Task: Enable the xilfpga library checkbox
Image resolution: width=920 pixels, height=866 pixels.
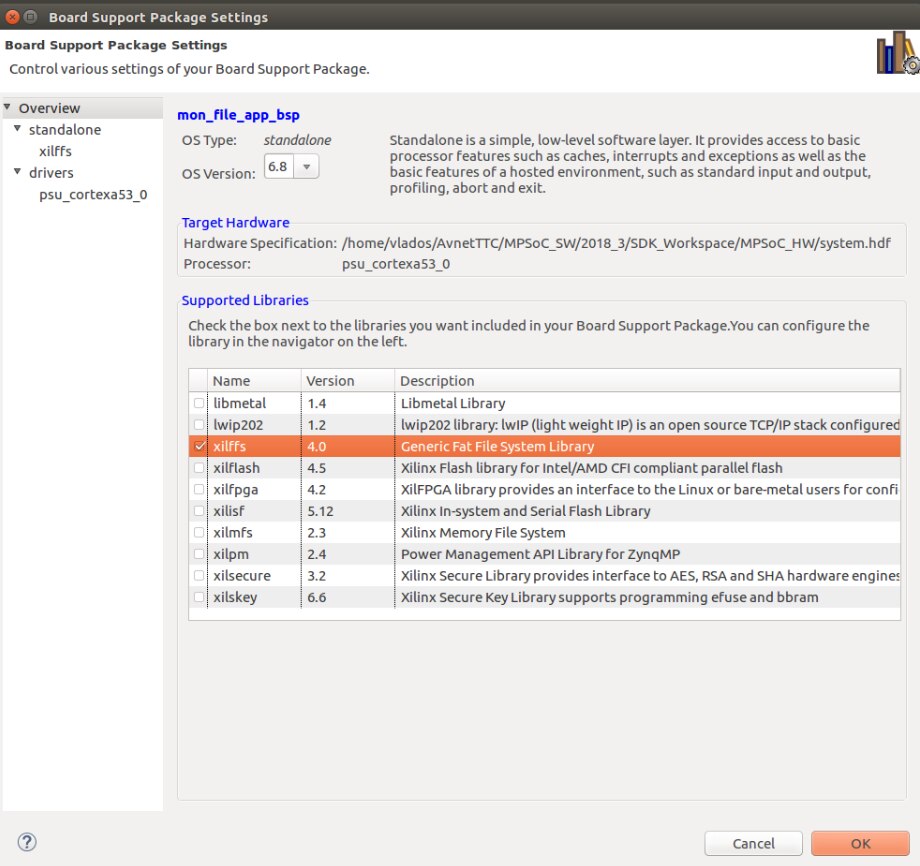Action: pyautogui.click(x=199, y=489)
